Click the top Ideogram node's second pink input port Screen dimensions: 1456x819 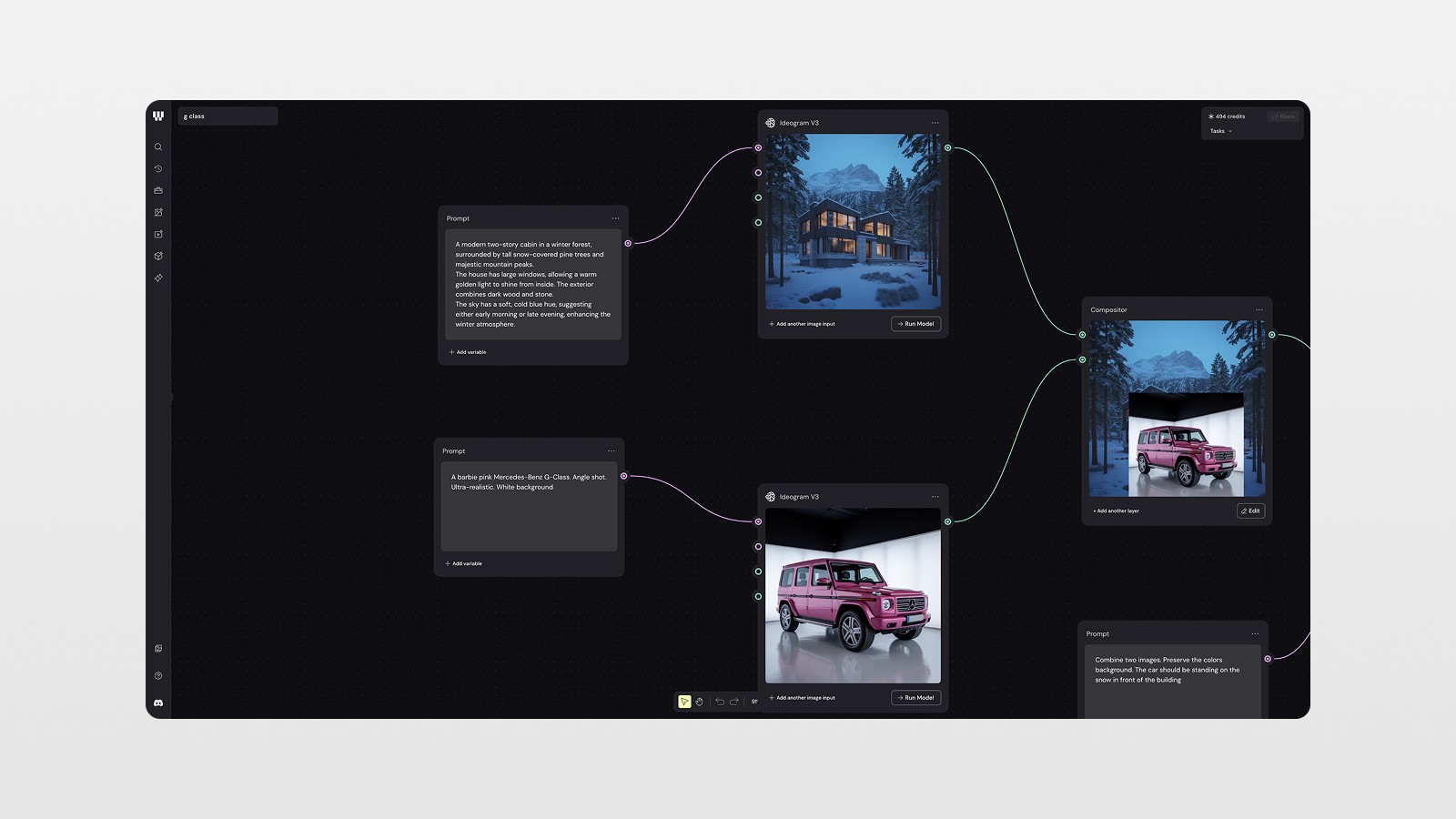(758, 172)
